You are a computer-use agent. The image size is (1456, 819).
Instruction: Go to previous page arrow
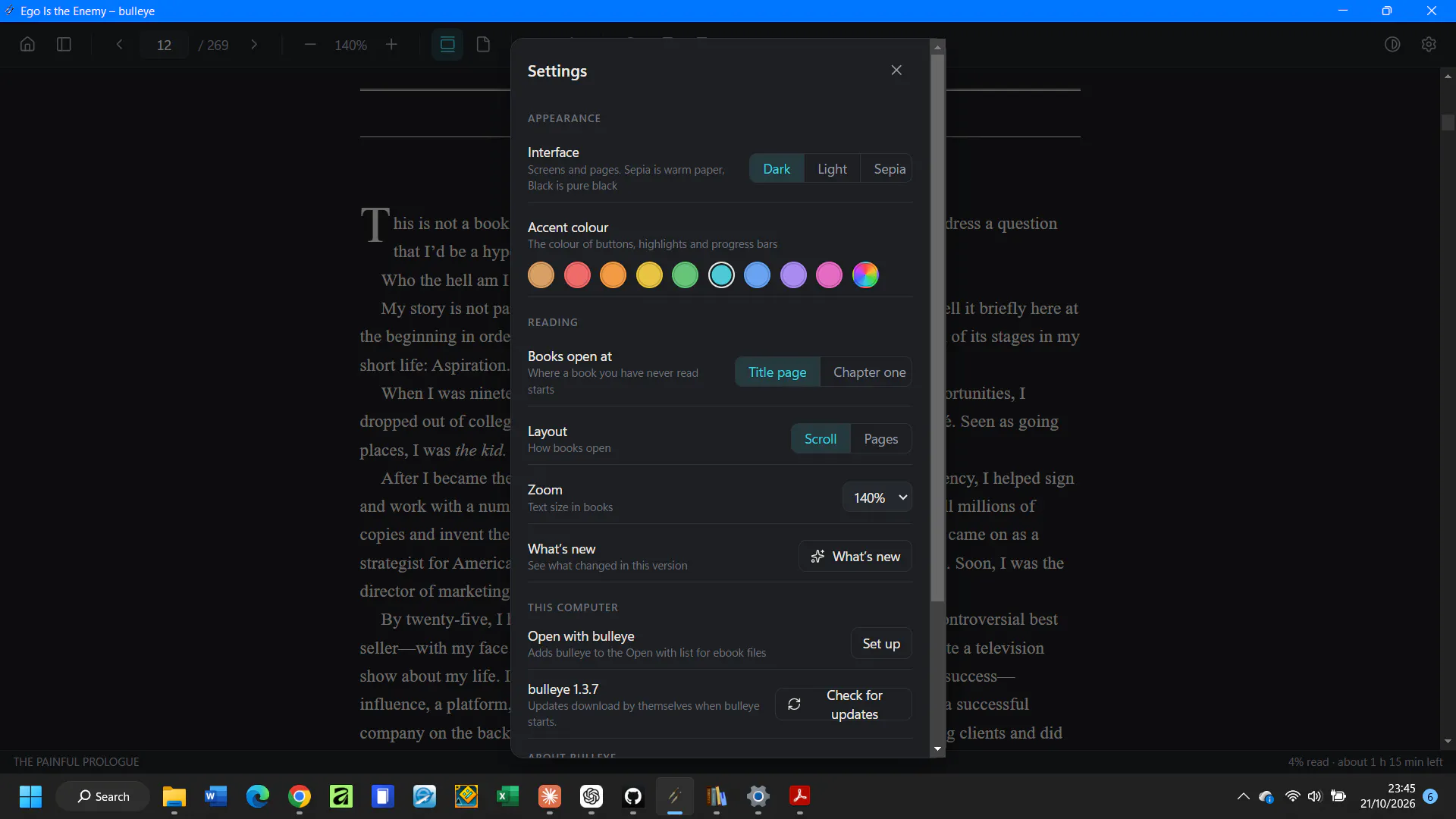click(119, 45)
